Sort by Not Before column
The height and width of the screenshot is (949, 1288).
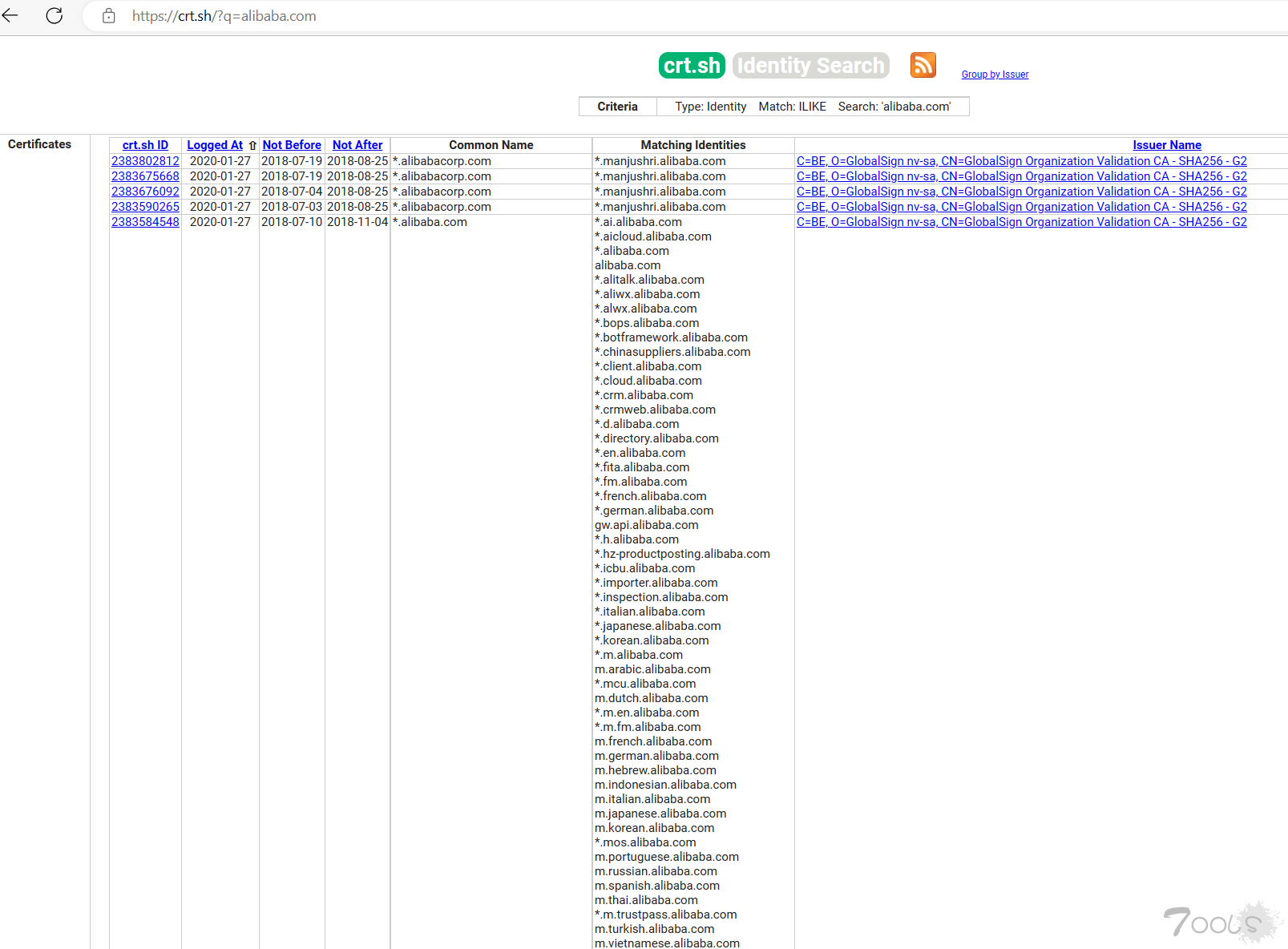coord(292,145)
